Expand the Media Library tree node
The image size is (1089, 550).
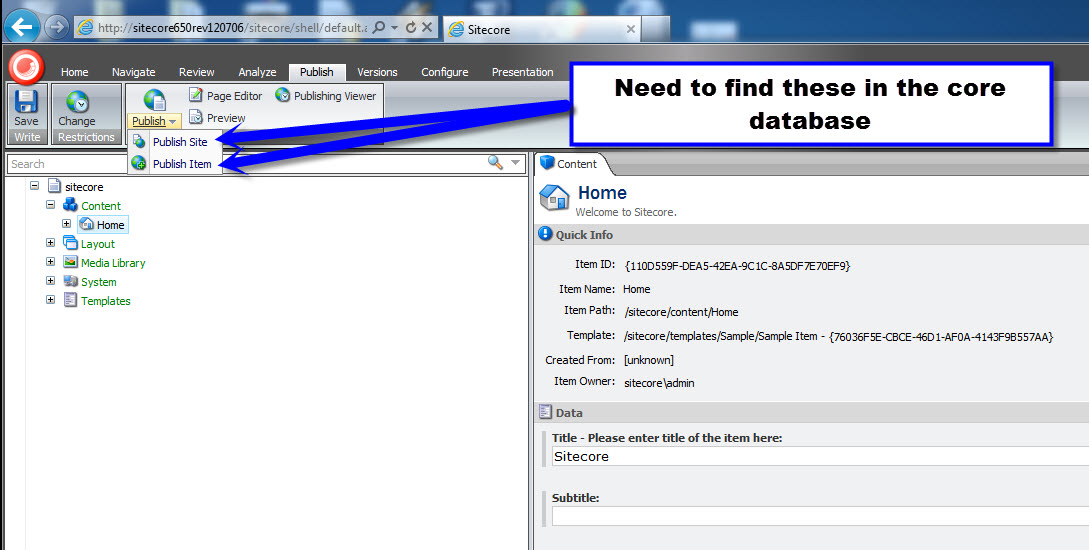51,262
